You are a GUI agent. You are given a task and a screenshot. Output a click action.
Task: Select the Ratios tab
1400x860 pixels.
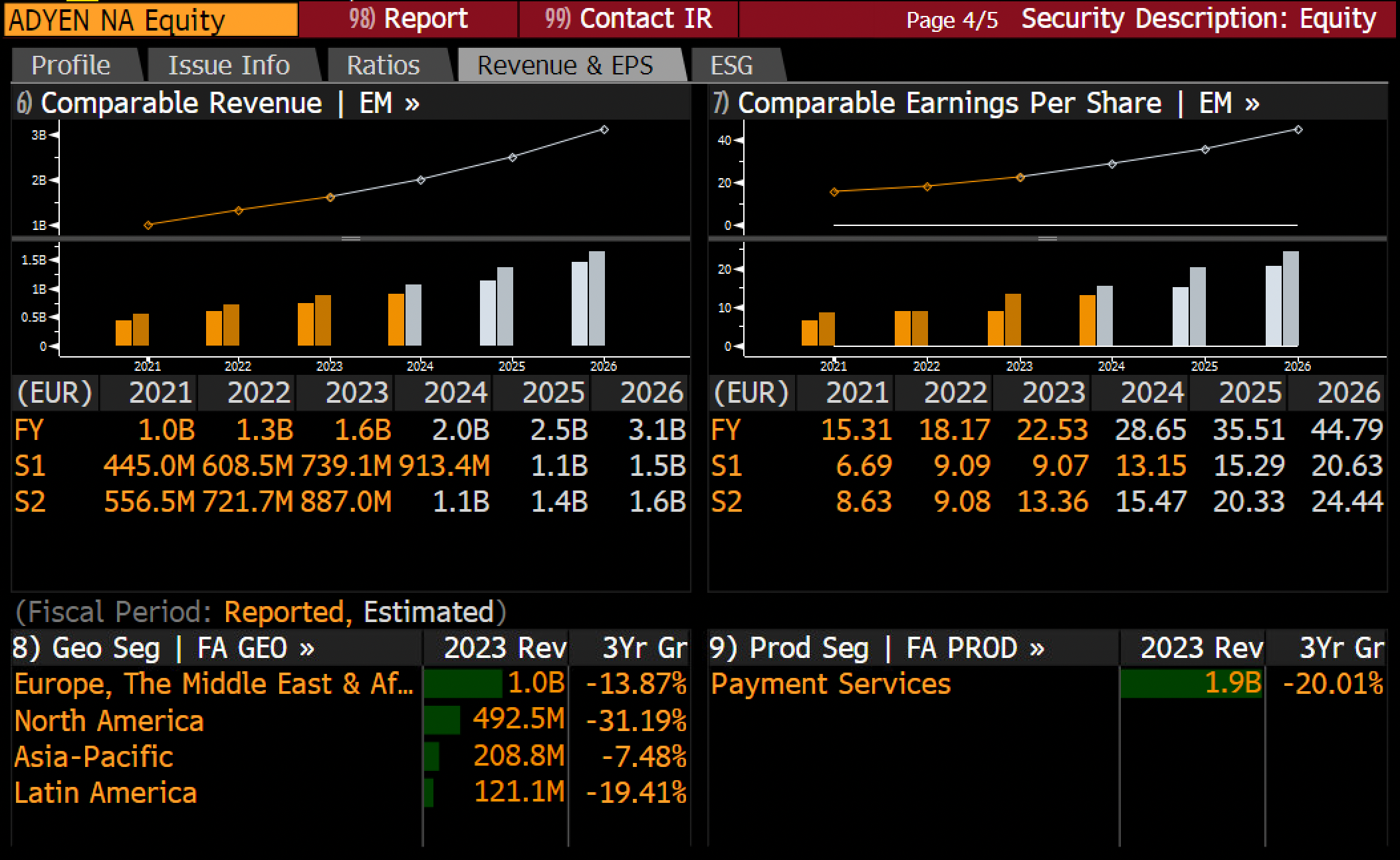click(x=384, y=65)
